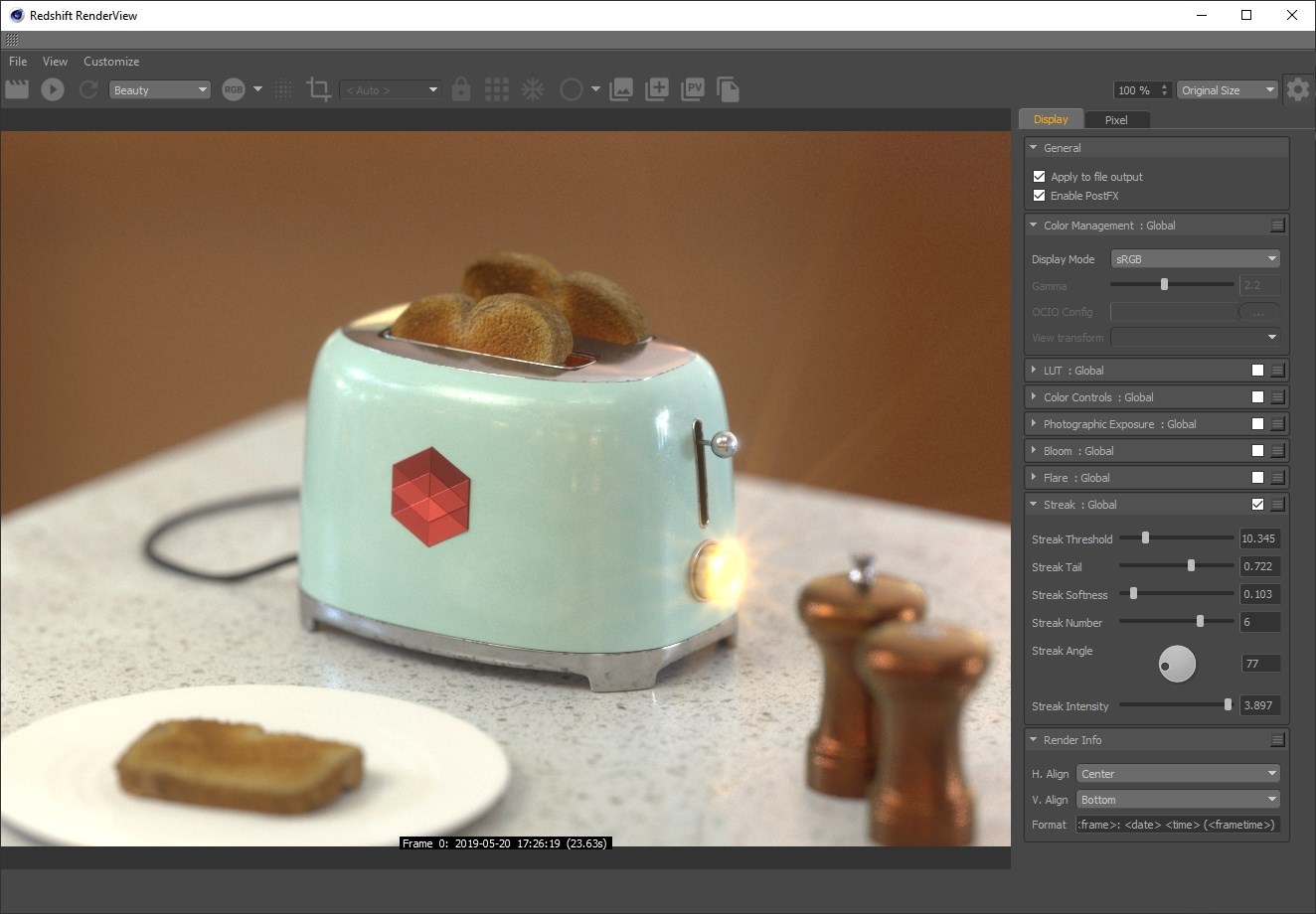1316x914 pixels.
Task: Click the refresh render icon
Action: click(88, 89)
